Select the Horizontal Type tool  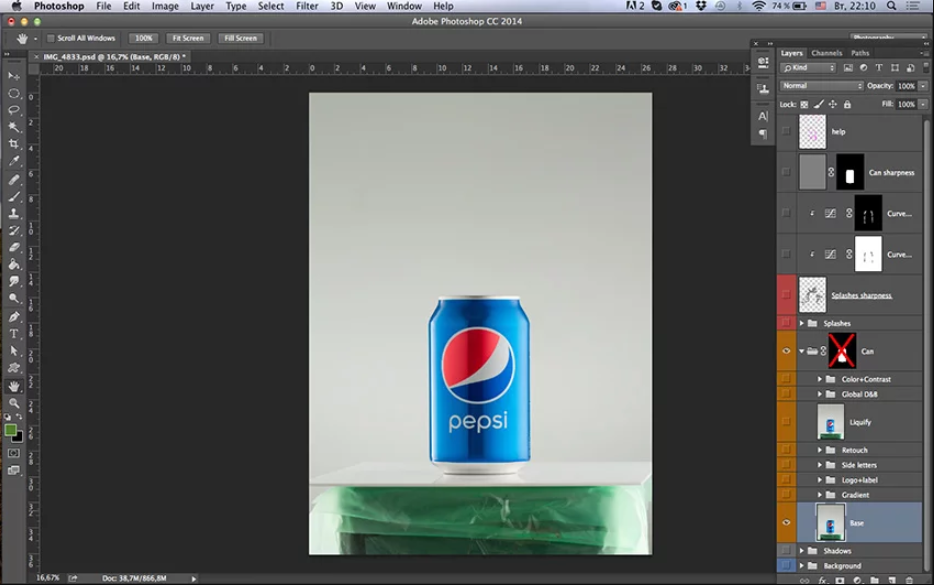[14, 334]
